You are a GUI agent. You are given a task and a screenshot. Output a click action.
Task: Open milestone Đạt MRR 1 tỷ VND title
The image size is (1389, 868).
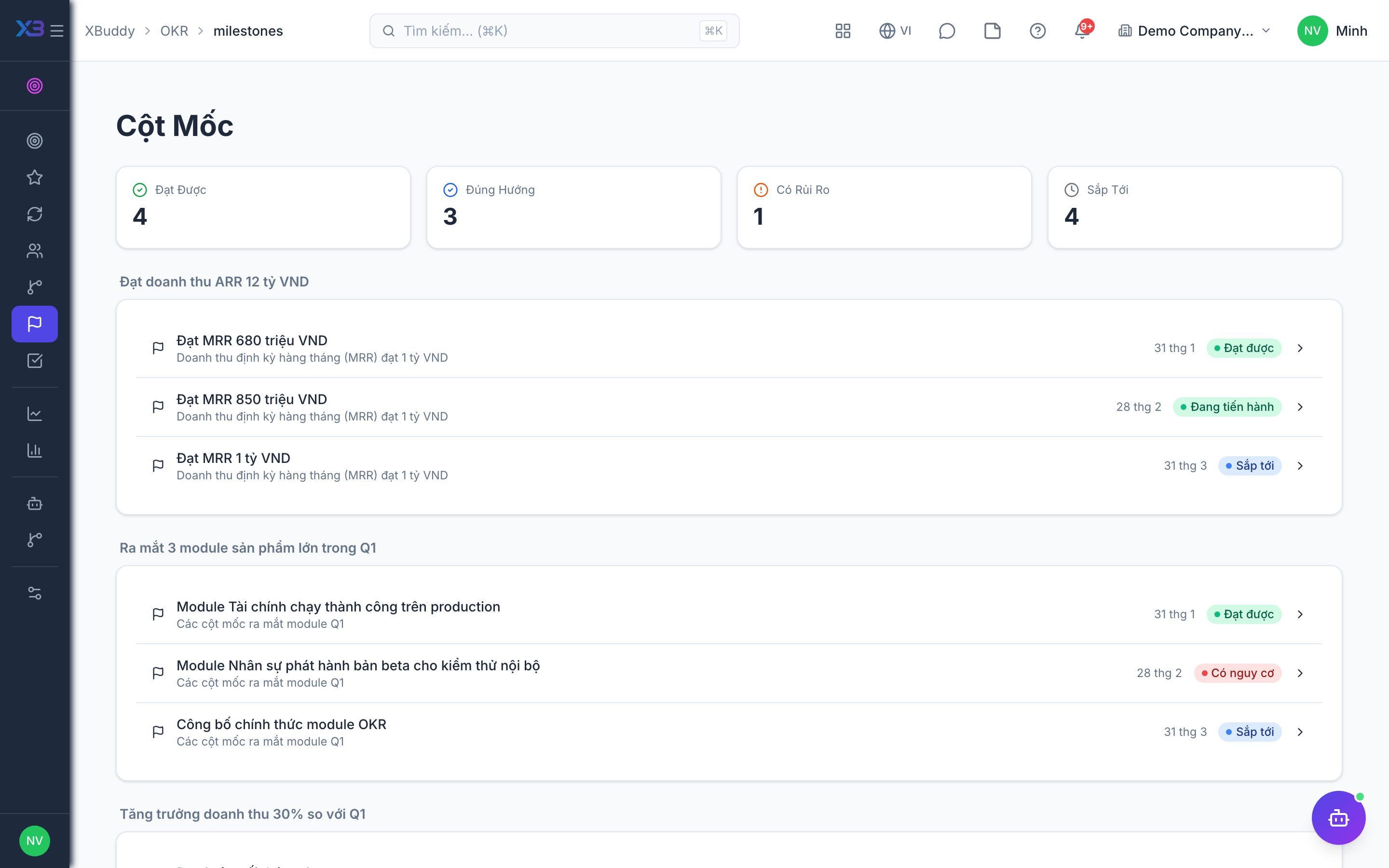tap(233, 458)
